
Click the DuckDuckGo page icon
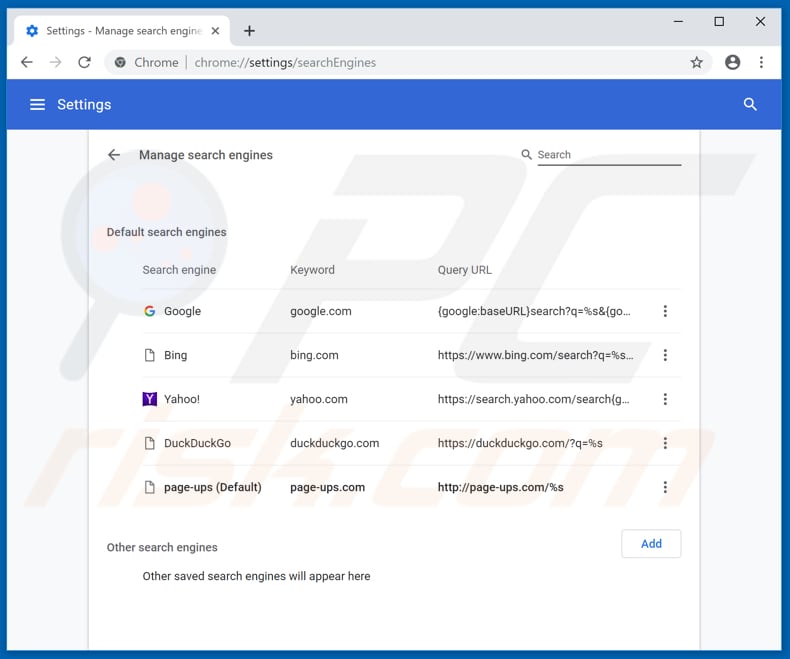(x=150, y=443)
